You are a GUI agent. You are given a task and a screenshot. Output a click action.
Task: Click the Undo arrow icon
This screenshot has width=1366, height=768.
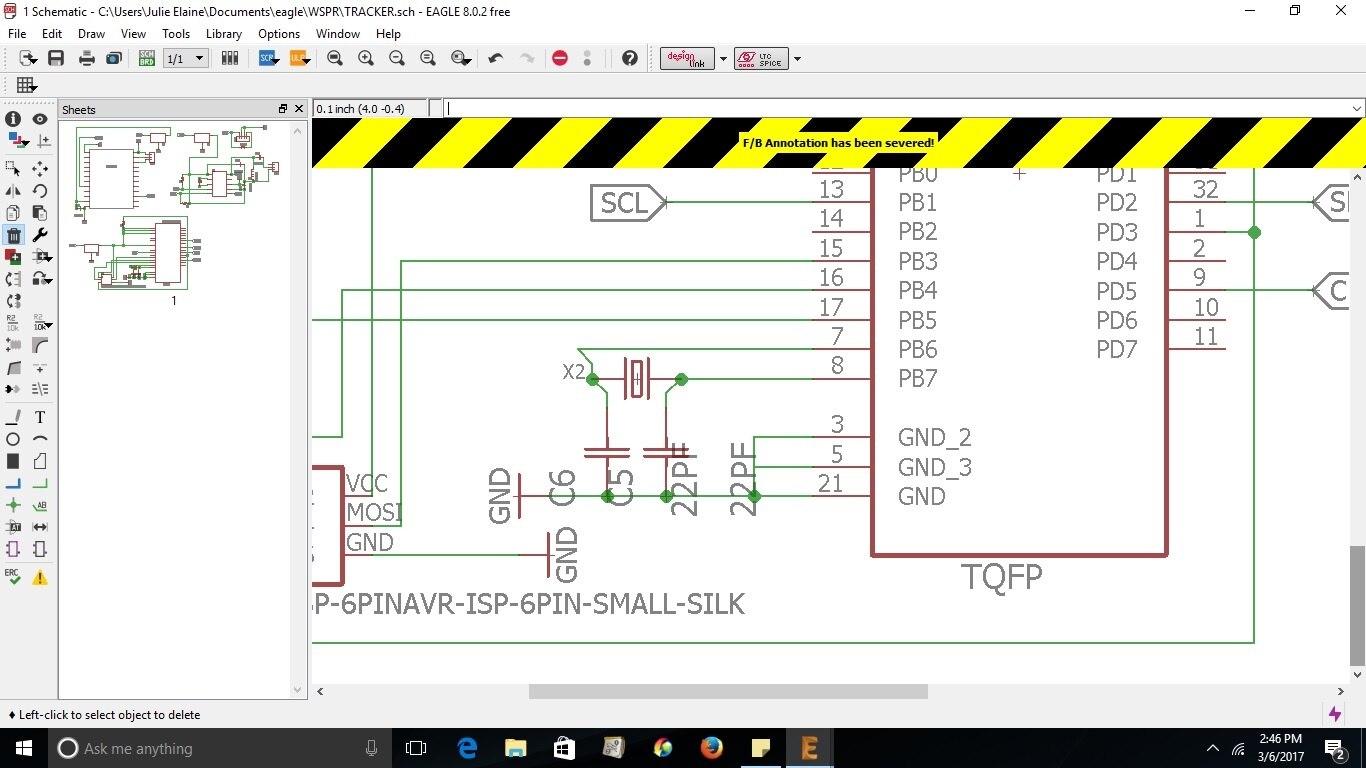(495, 59)
